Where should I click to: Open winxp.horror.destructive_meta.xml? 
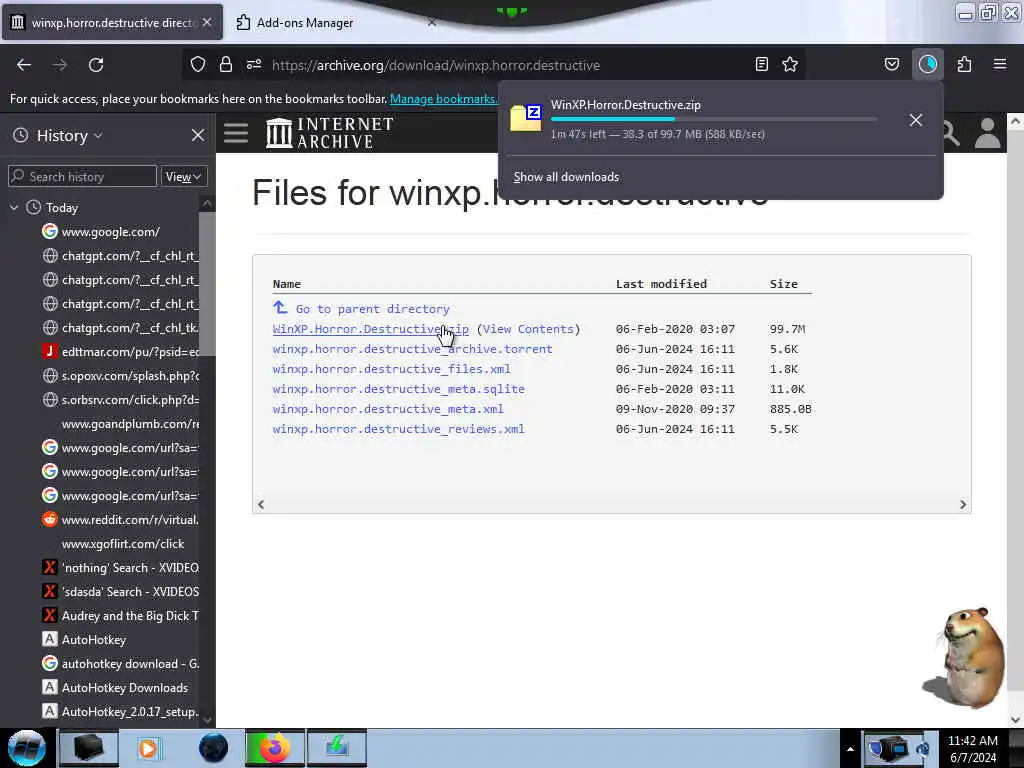(388, 409)
